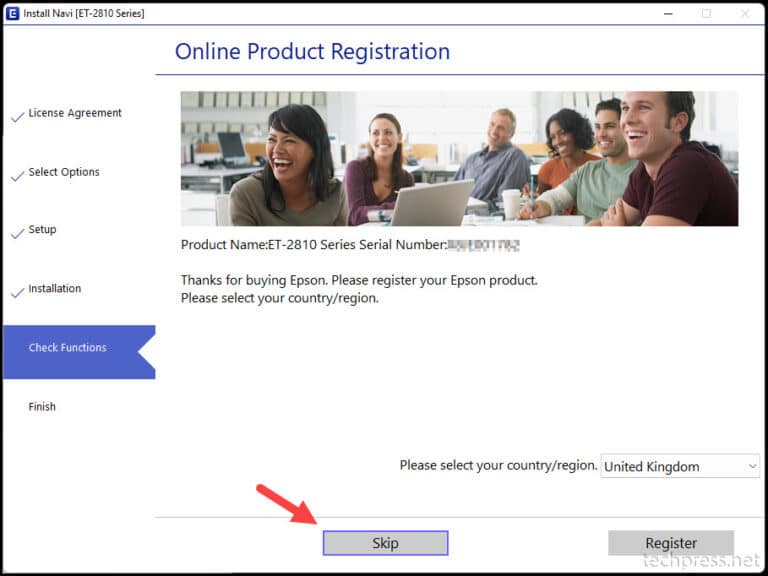Go to the Select Options step
This screenshot has width=768, height=576.
64,172
